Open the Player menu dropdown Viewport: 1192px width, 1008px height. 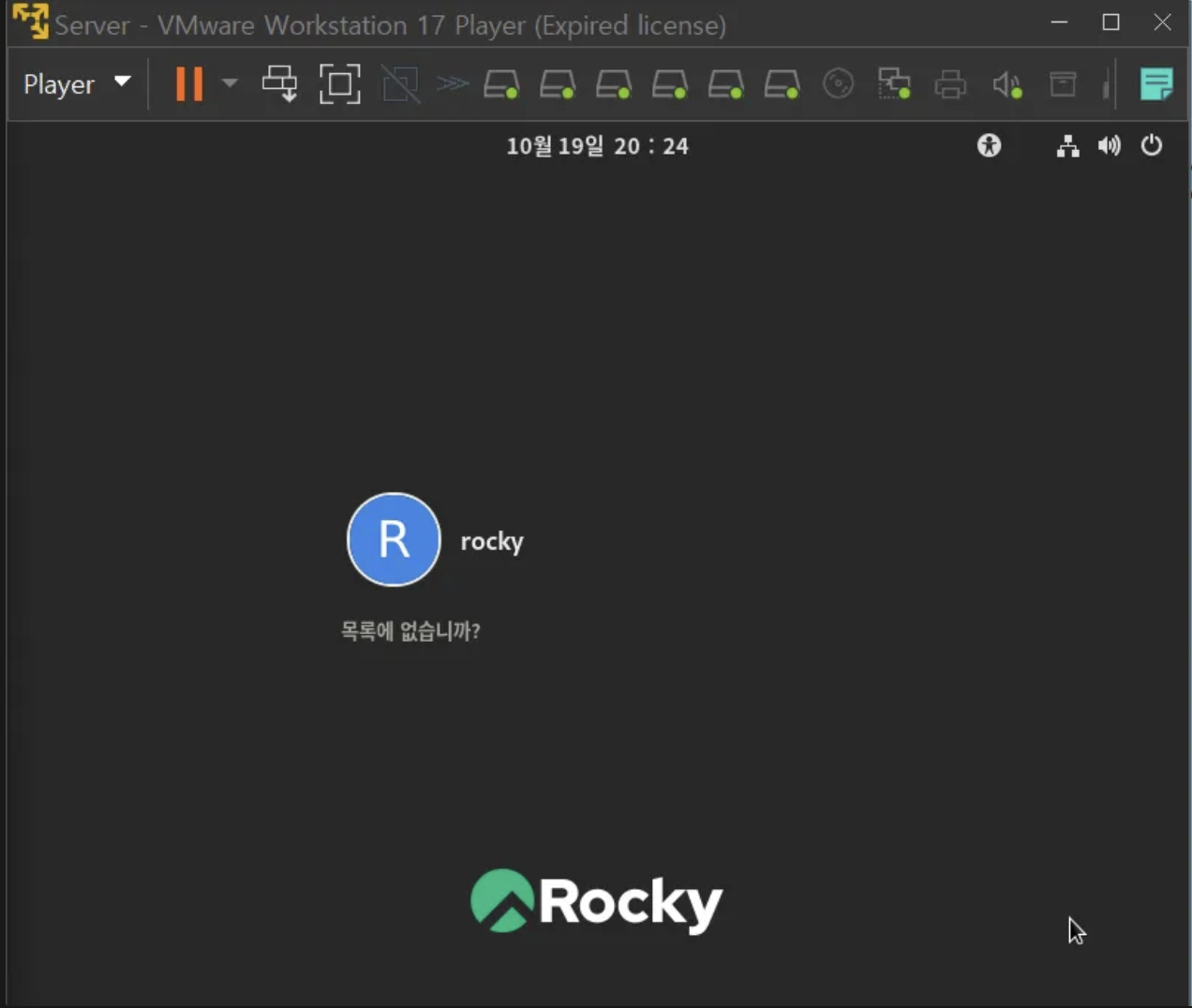click(x=77, y=83)
